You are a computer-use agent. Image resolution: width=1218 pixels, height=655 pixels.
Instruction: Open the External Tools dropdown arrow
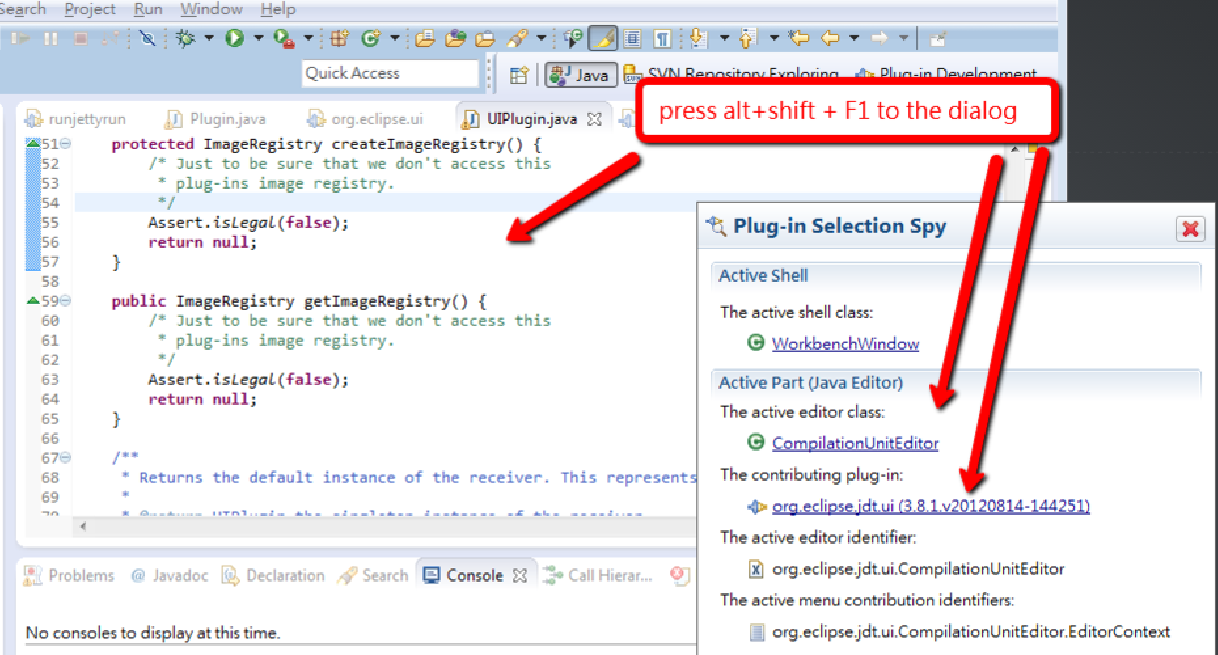click(x=308, y=39)
